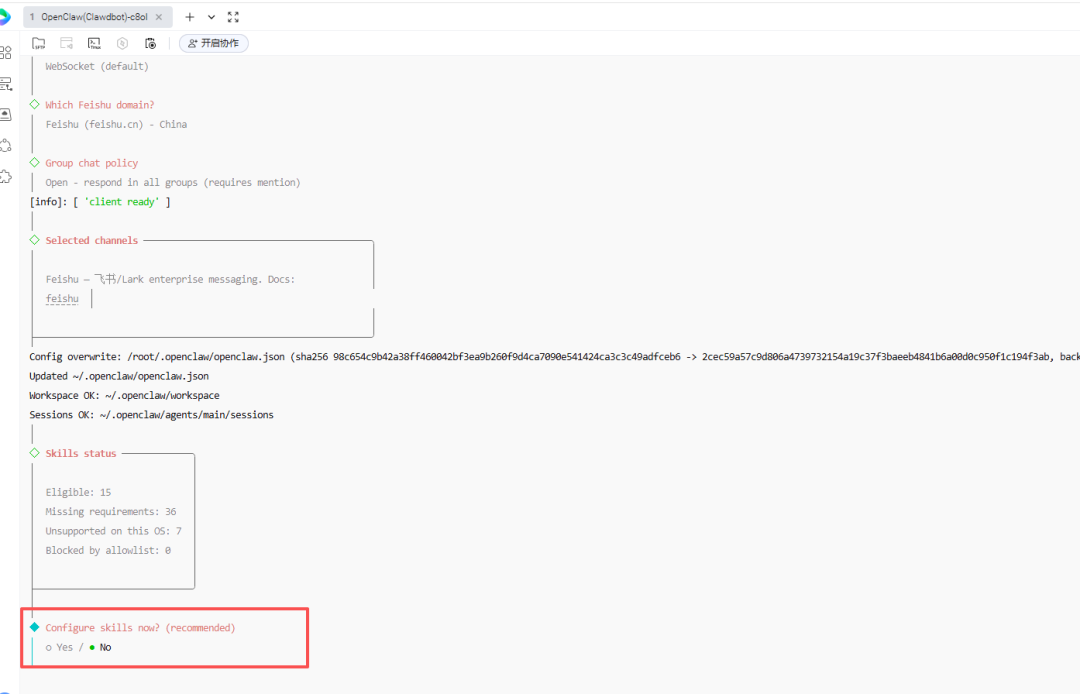This screenshot has height=694, width=1080.
Task: Click the 'Config overwrite' sha256 output line
Action: coord(554,357)
